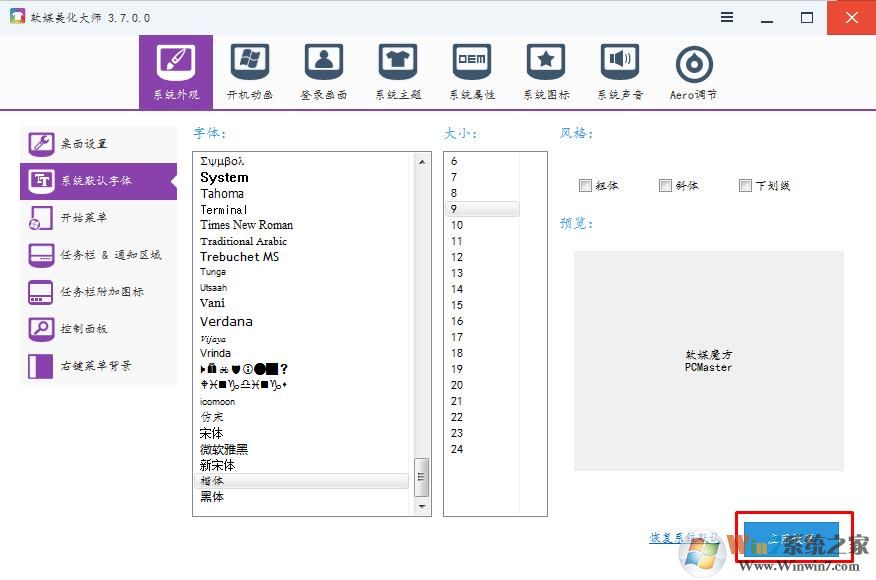Image resolution: width=876 pixels, height=580 pixels.
Task: Choose font size 12
Action: tap(457, 257)
